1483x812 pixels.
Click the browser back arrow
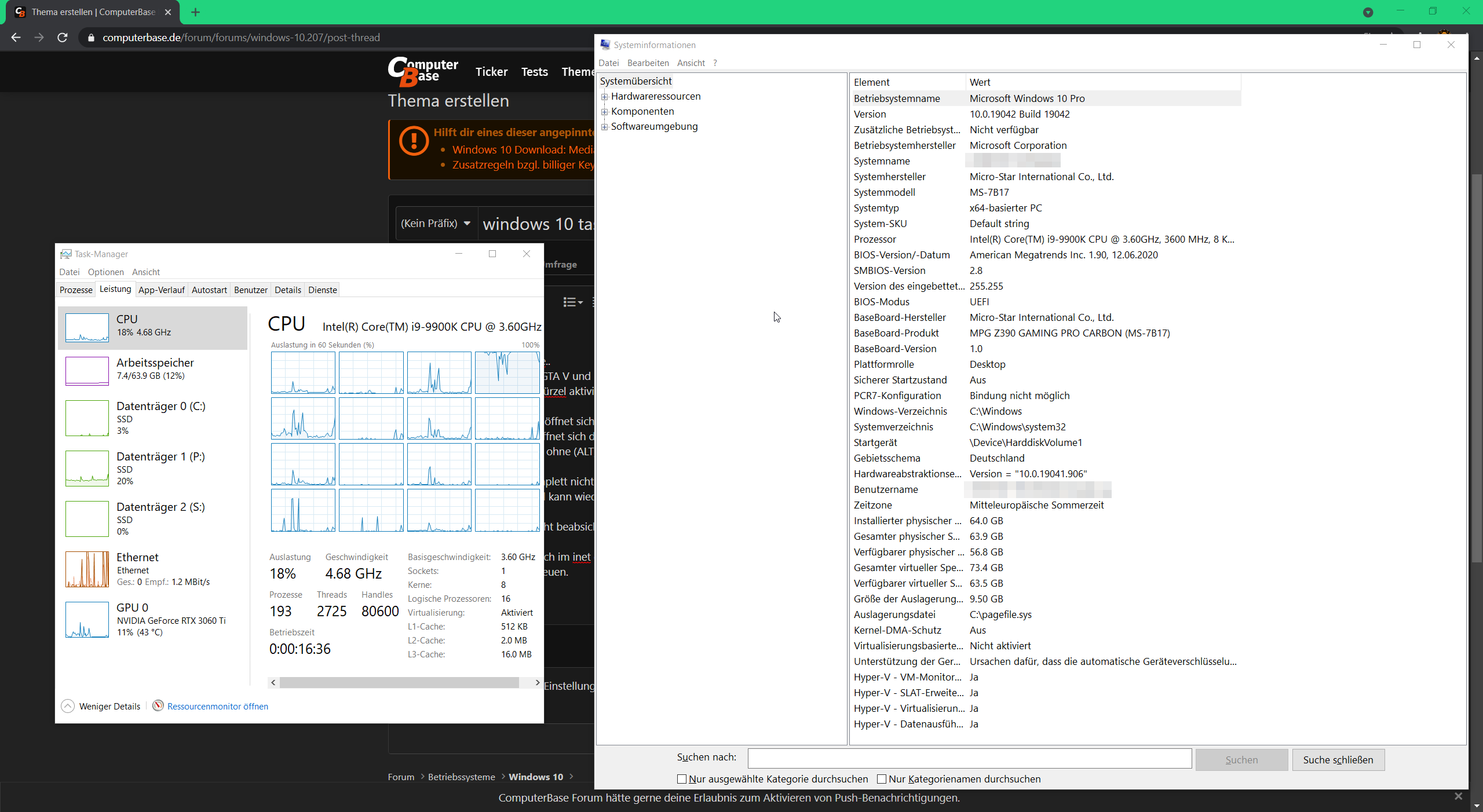click(x=16, y=38)
